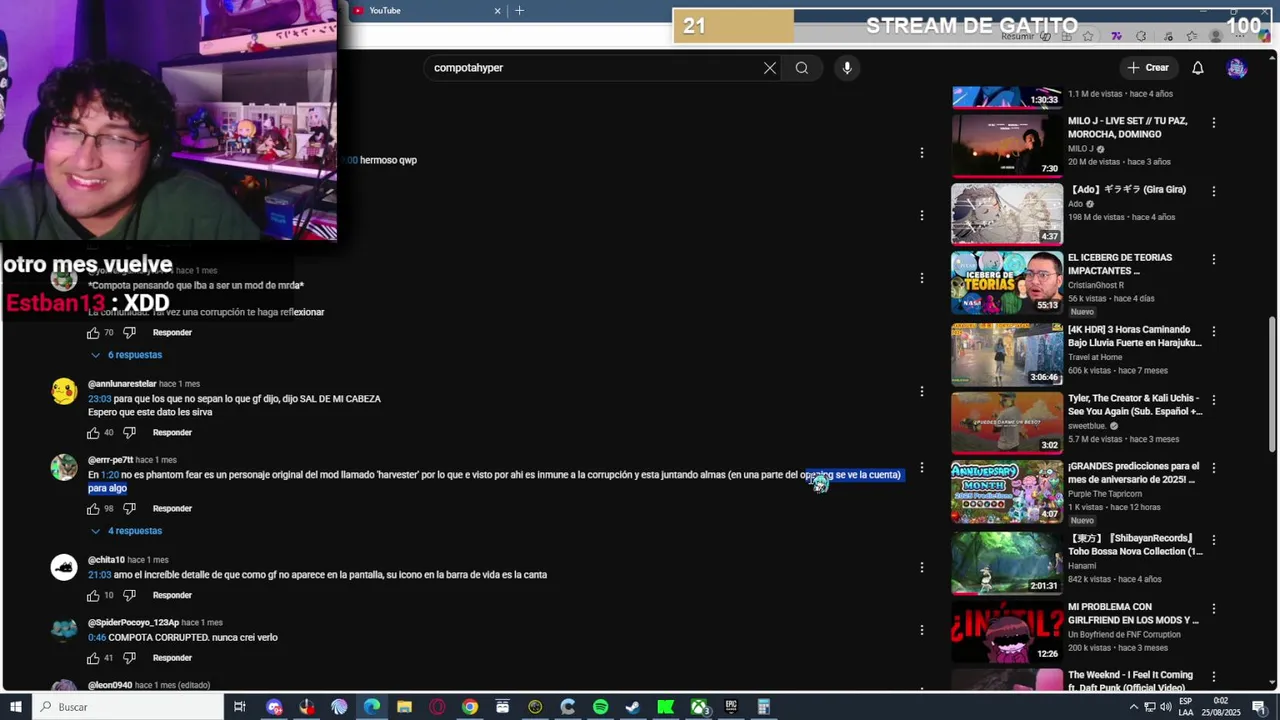Open options for @chita10's comment
This screenshot has width=1280, height=720.
922,567
